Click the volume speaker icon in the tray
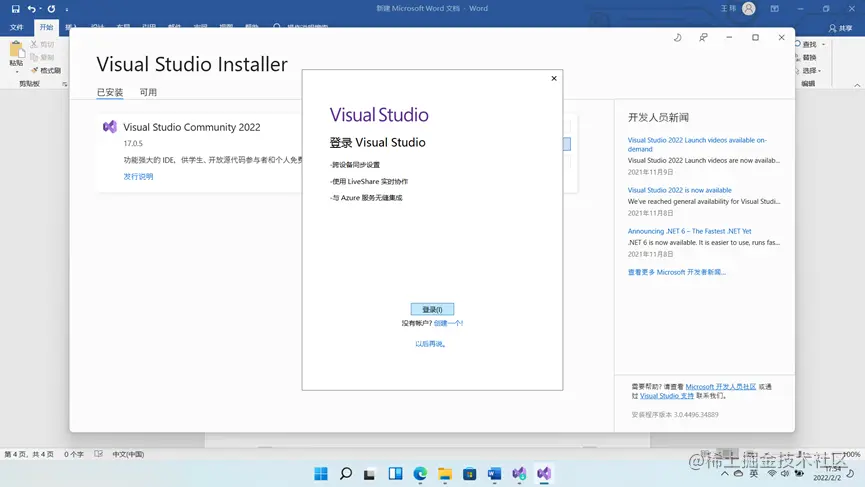The image size is (865, 487). (x=784, y=473)
